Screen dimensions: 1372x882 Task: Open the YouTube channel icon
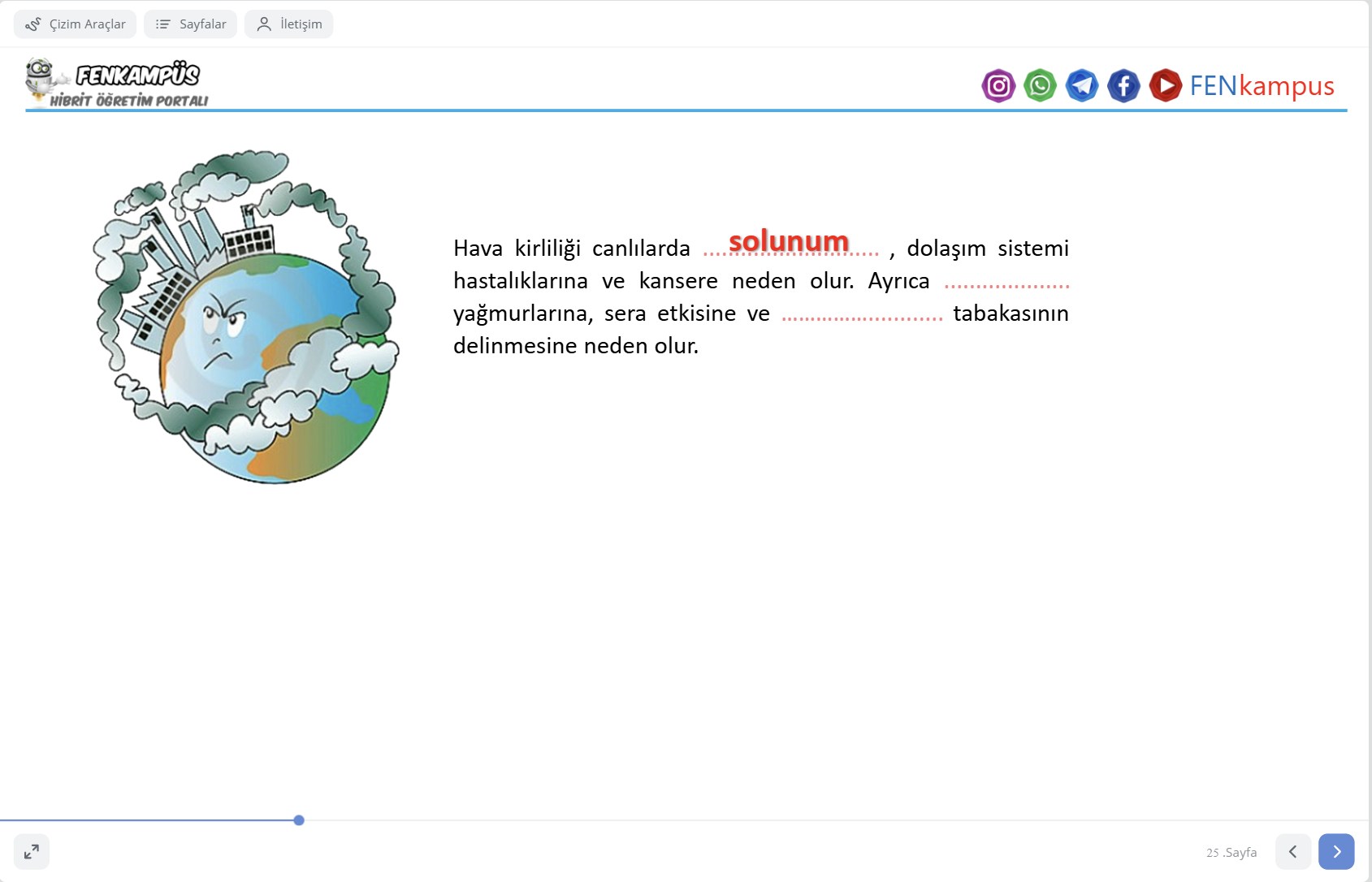pyautogui.click(x=1166, y=85)
